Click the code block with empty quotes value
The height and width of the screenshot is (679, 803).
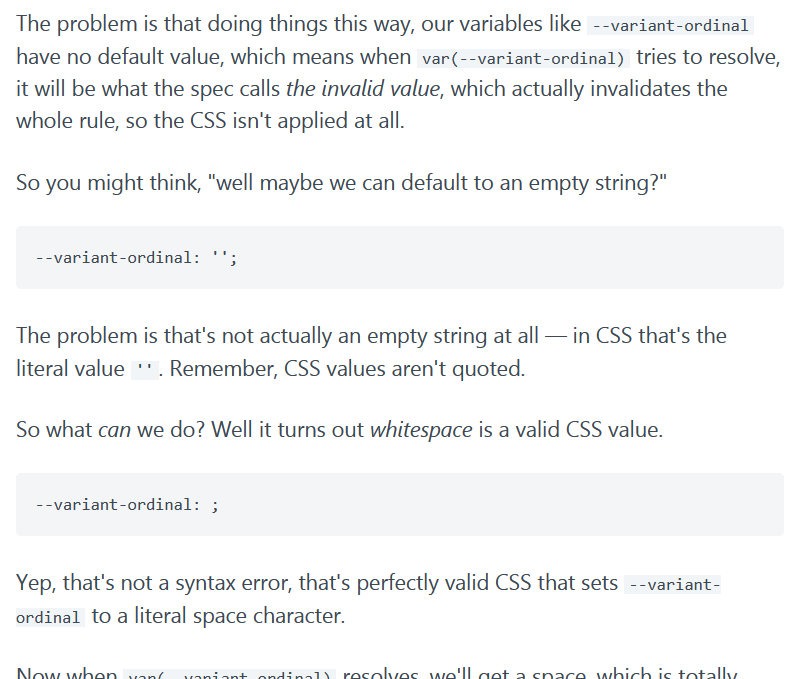pyautogui.click(x=399, y=258)
